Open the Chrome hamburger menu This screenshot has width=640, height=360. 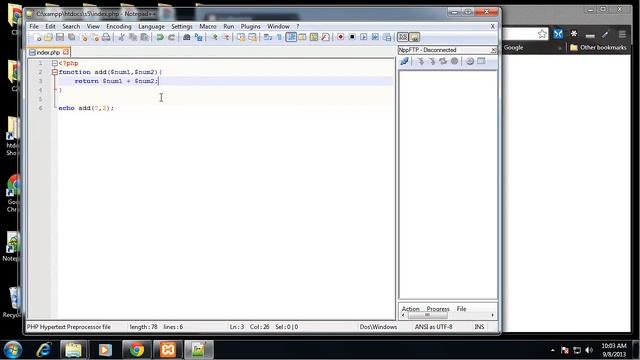coord(622,34)
